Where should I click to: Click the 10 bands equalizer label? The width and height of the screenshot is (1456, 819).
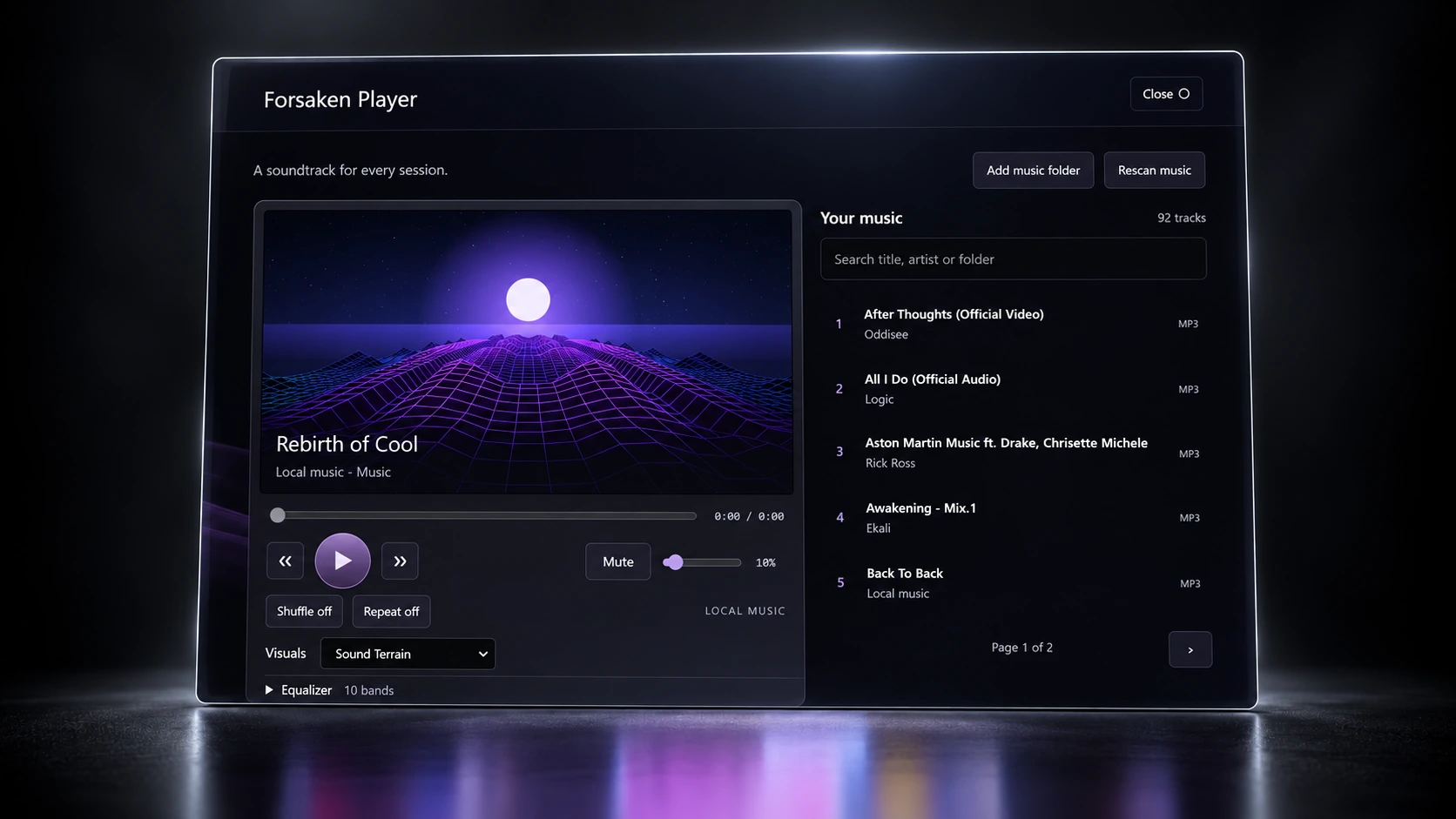[368, 690]
